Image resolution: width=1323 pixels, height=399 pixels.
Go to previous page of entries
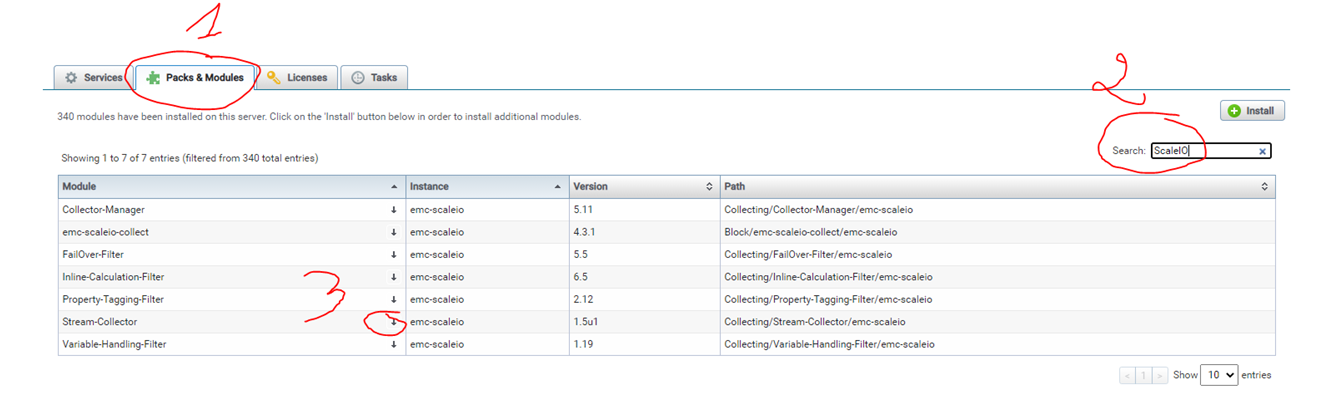coord(1127,376)
